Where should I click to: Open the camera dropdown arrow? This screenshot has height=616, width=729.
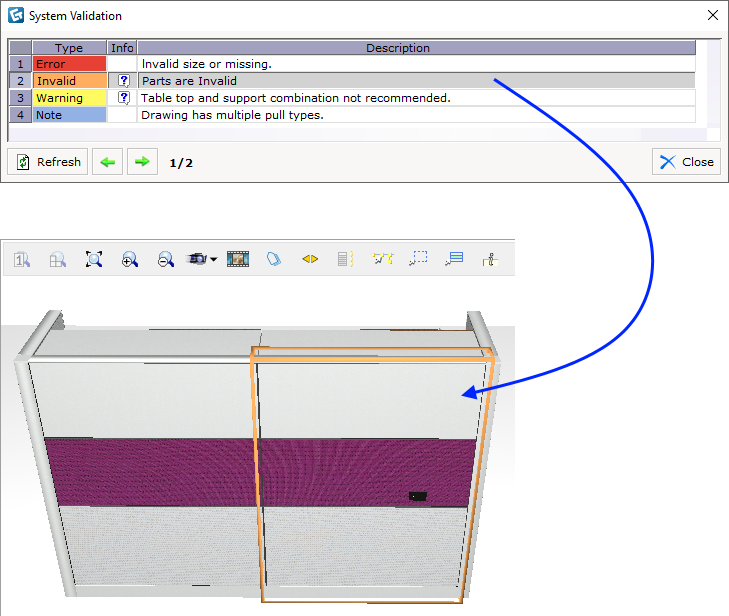(x=213, y=259)
